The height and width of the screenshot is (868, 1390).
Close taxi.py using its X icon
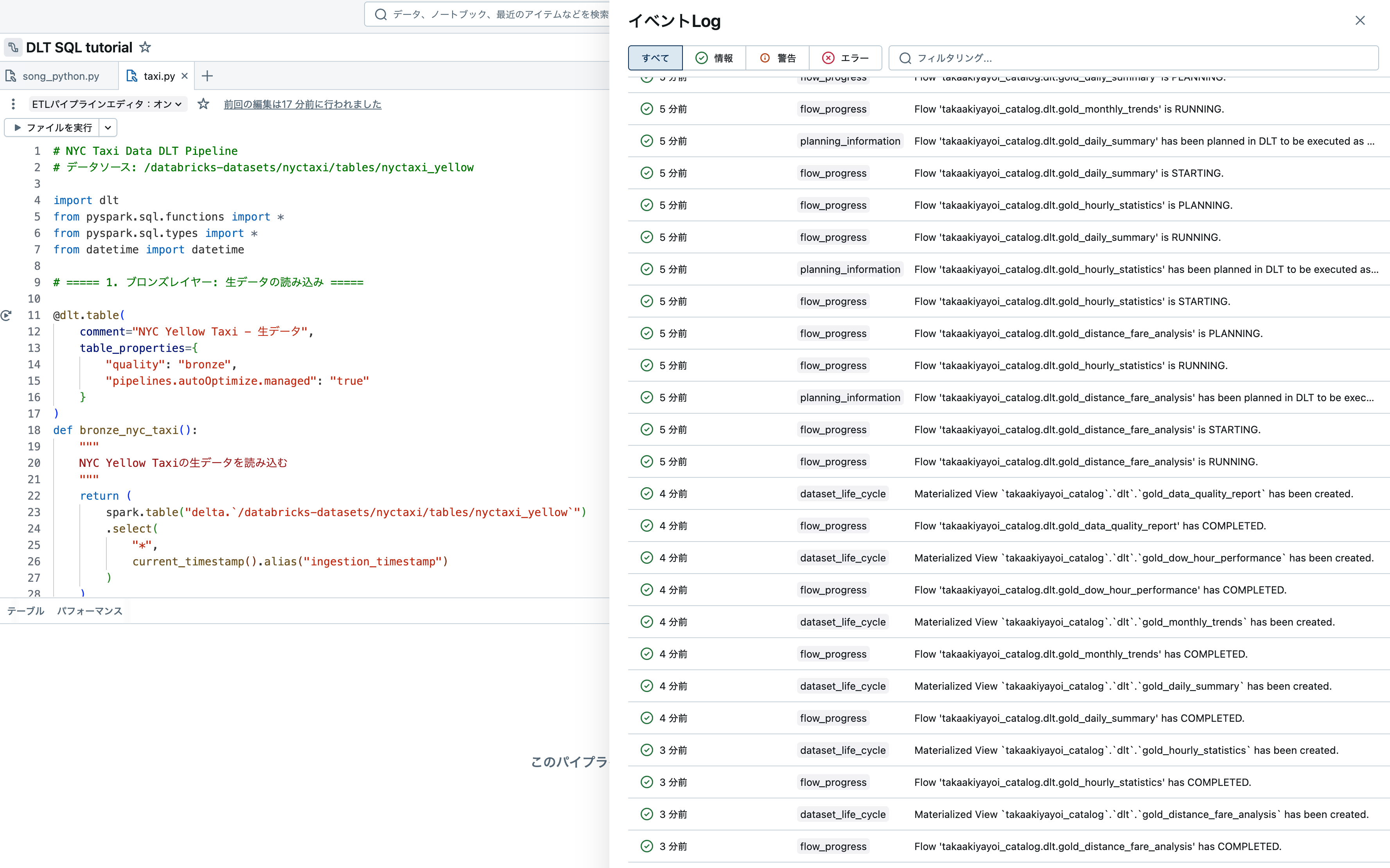click(184, 75)
